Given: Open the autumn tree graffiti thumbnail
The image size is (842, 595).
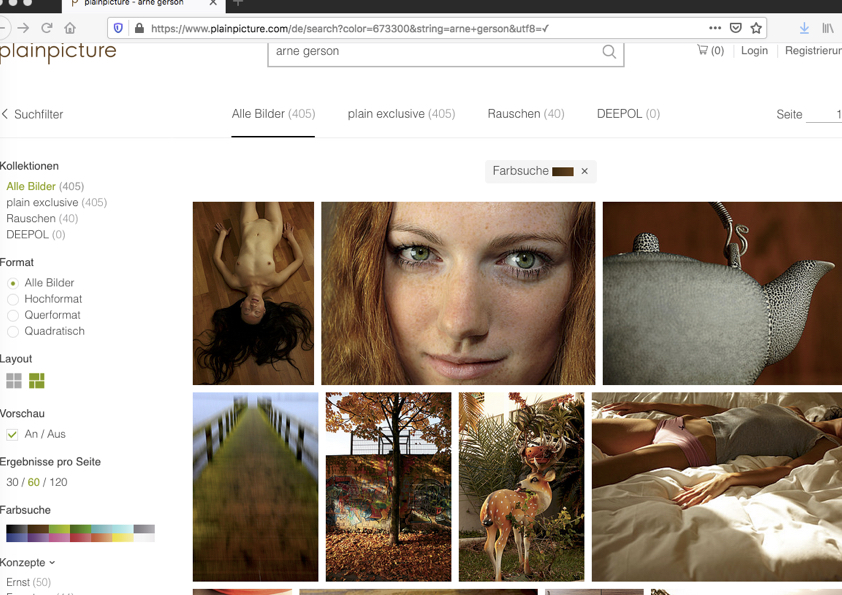Looking at the screenshot, I should 388,487.
